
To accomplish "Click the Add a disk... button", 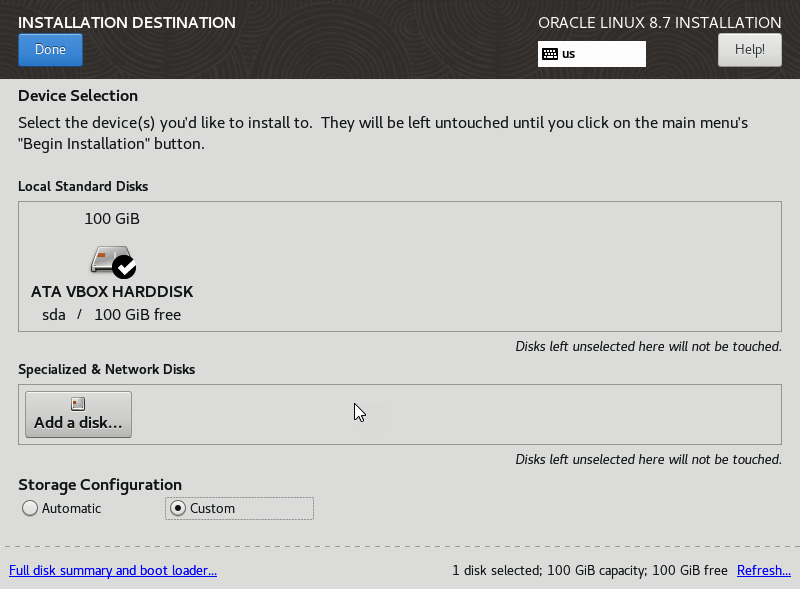I will [79, 414].
